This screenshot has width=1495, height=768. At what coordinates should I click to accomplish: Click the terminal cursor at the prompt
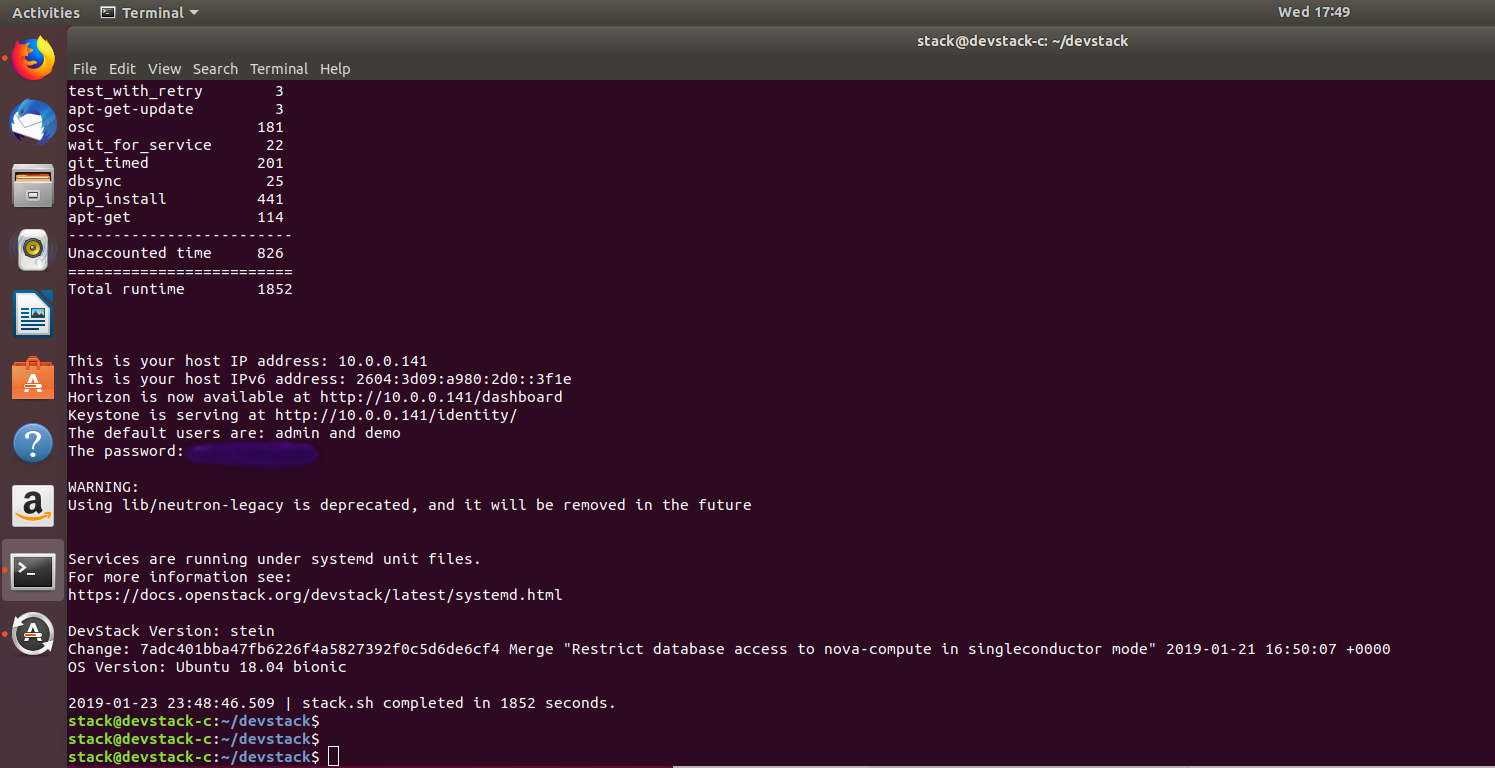pyautogui.click(x=333, y=757)
